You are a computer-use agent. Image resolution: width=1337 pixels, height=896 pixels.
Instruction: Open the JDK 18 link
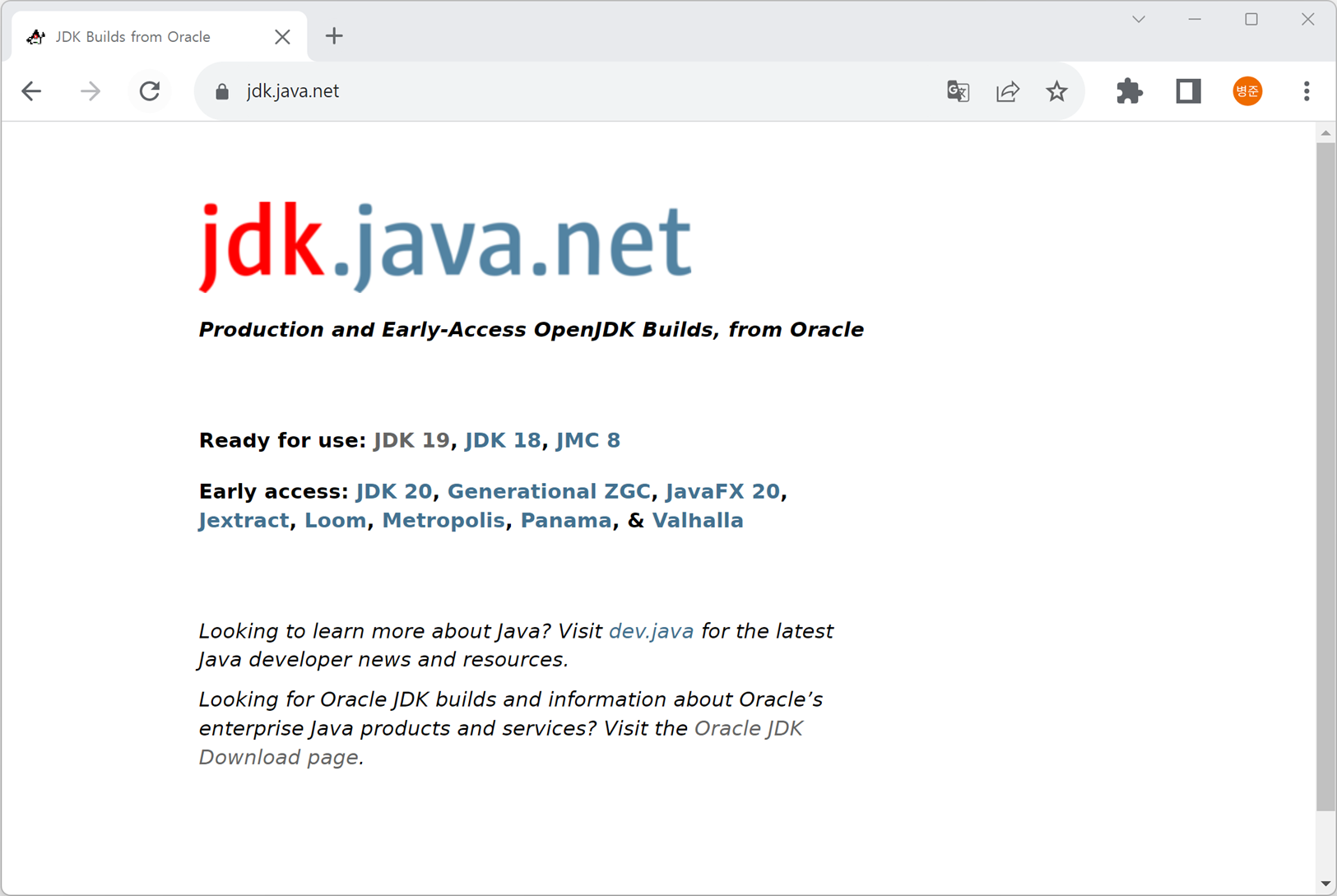click(503, 440)
